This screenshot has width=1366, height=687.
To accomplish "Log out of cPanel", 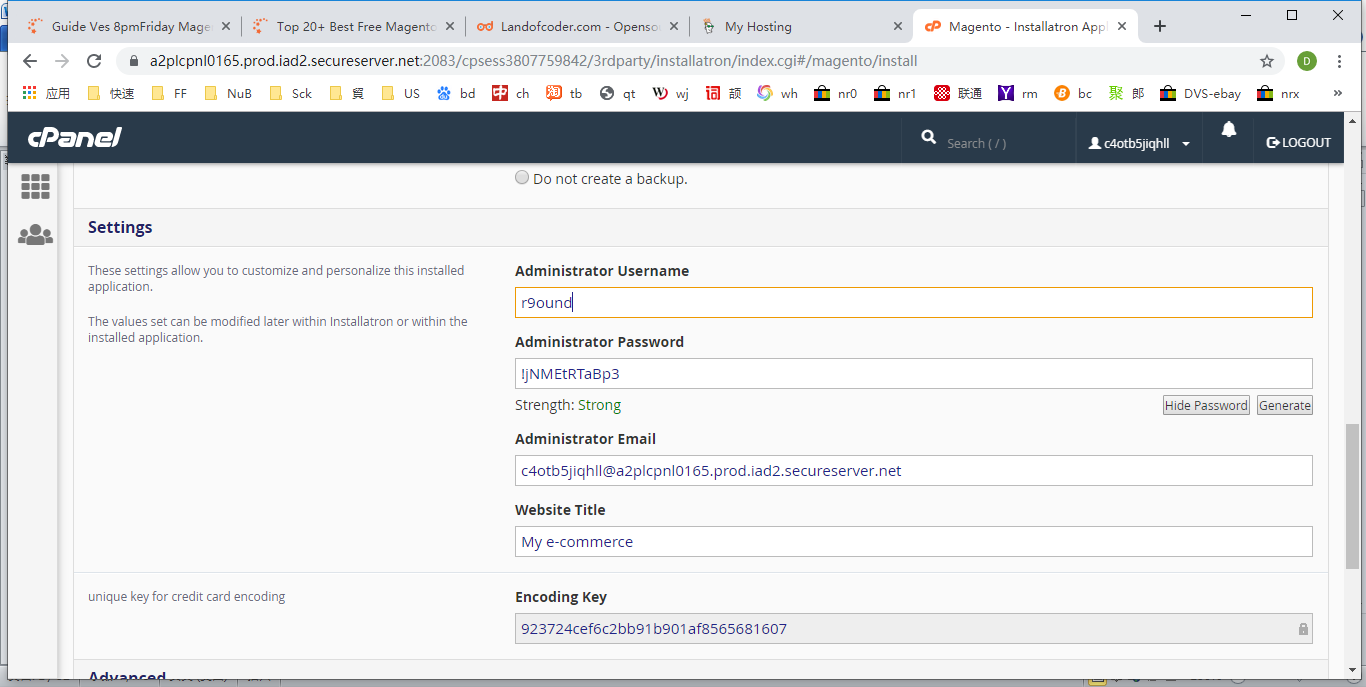I will (1299, 143).
